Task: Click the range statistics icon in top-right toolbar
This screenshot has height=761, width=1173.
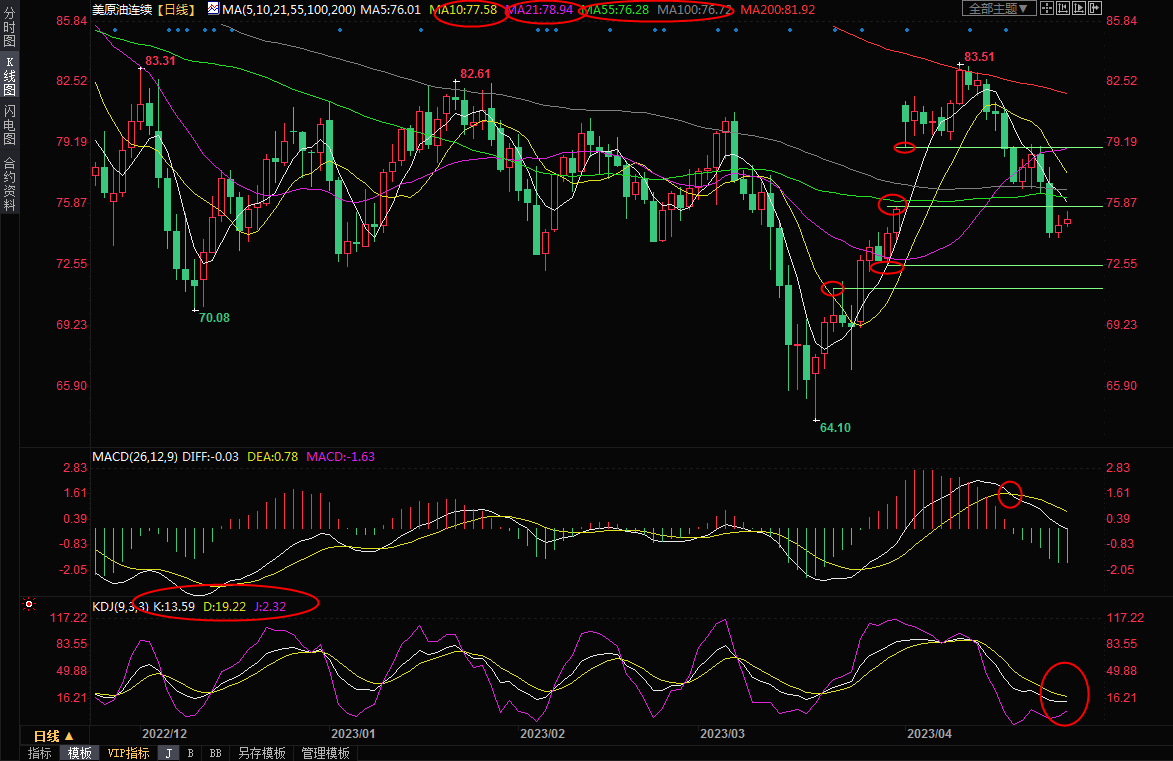Action: (x=1065, y=8)
